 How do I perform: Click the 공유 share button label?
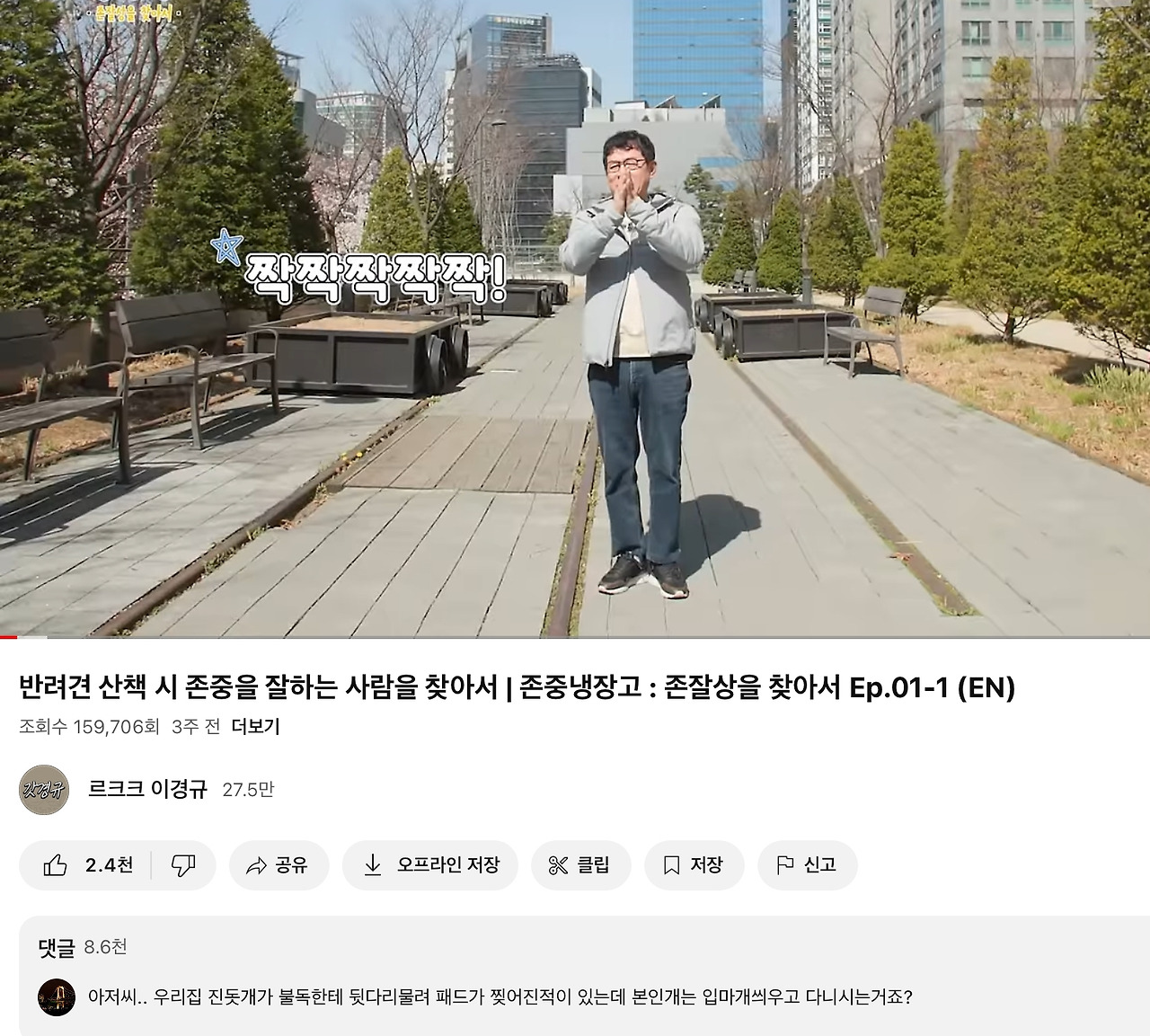pos(292,865)
